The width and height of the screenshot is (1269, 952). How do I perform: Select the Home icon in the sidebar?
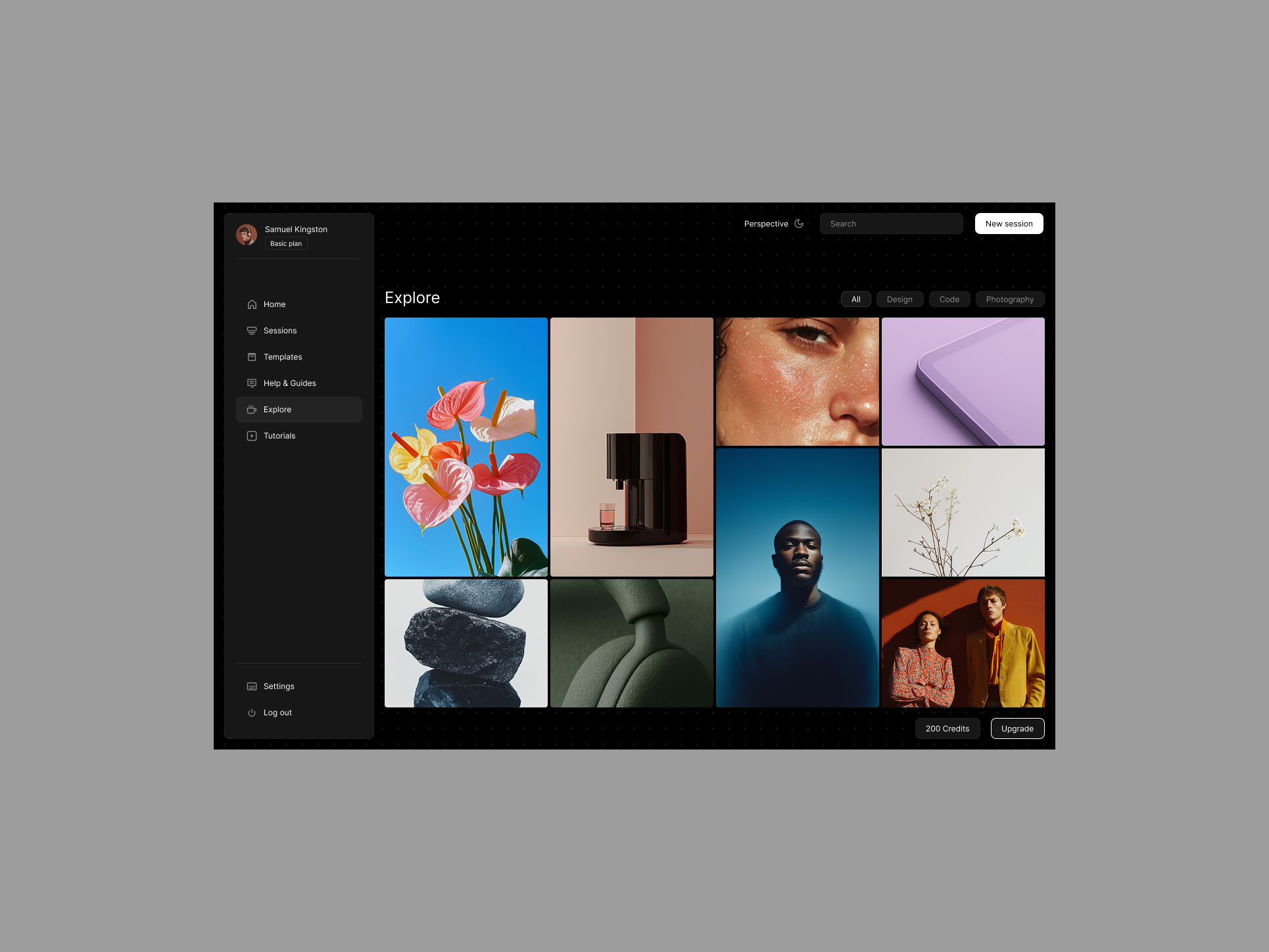[x=252, y=304]
